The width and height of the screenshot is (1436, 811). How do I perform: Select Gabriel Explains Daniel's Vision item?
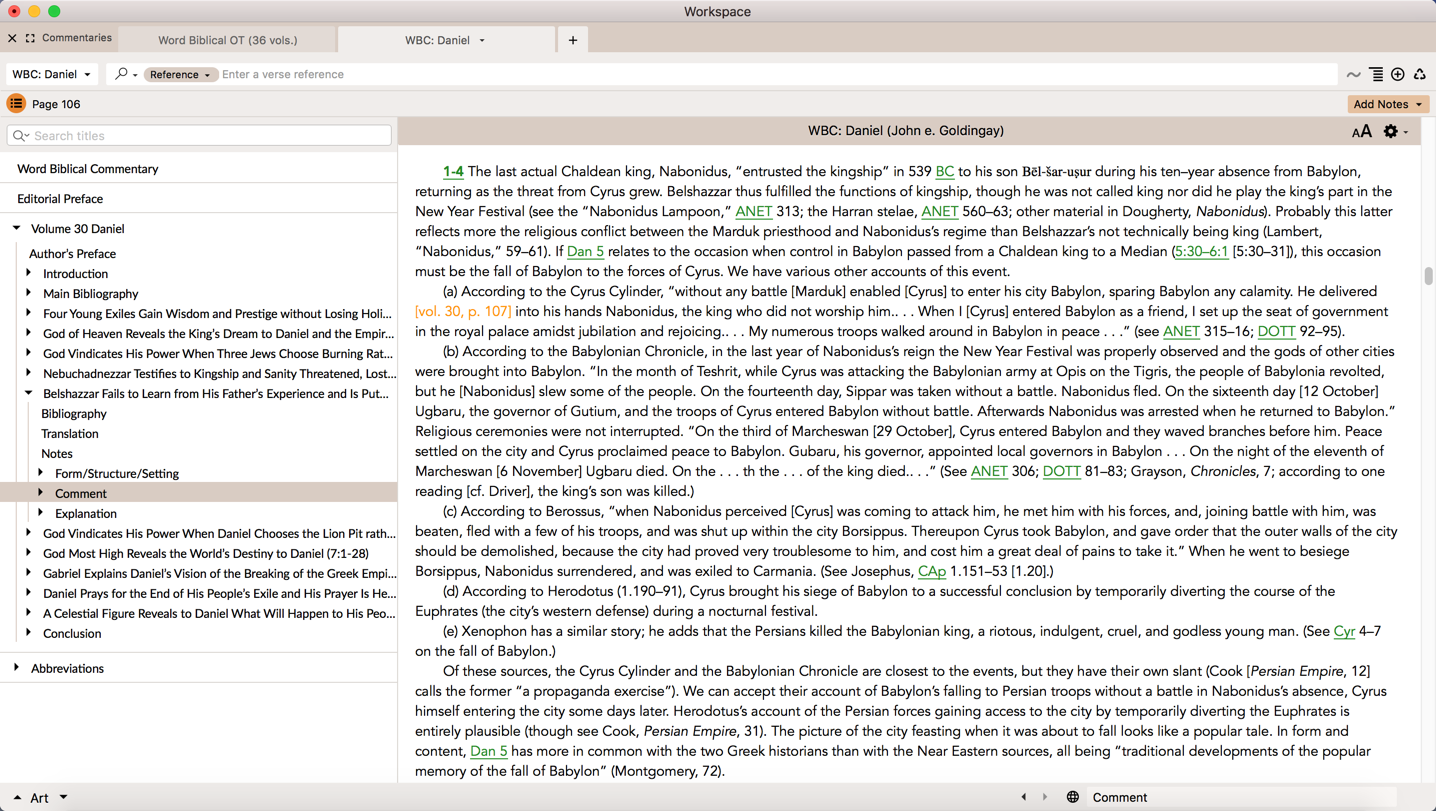click(x=219, y=573)
